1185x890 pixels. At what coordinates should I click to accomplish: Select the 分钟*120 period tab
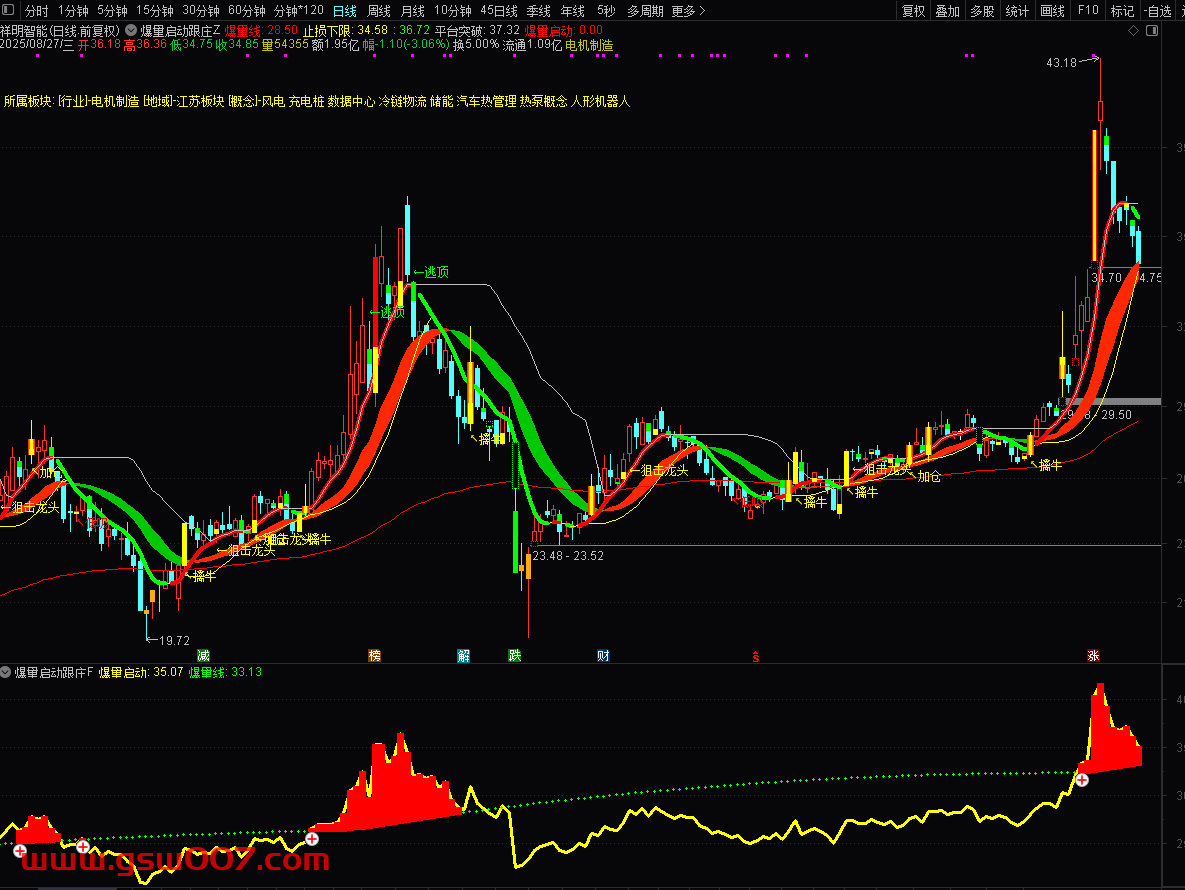coord(299,11)
